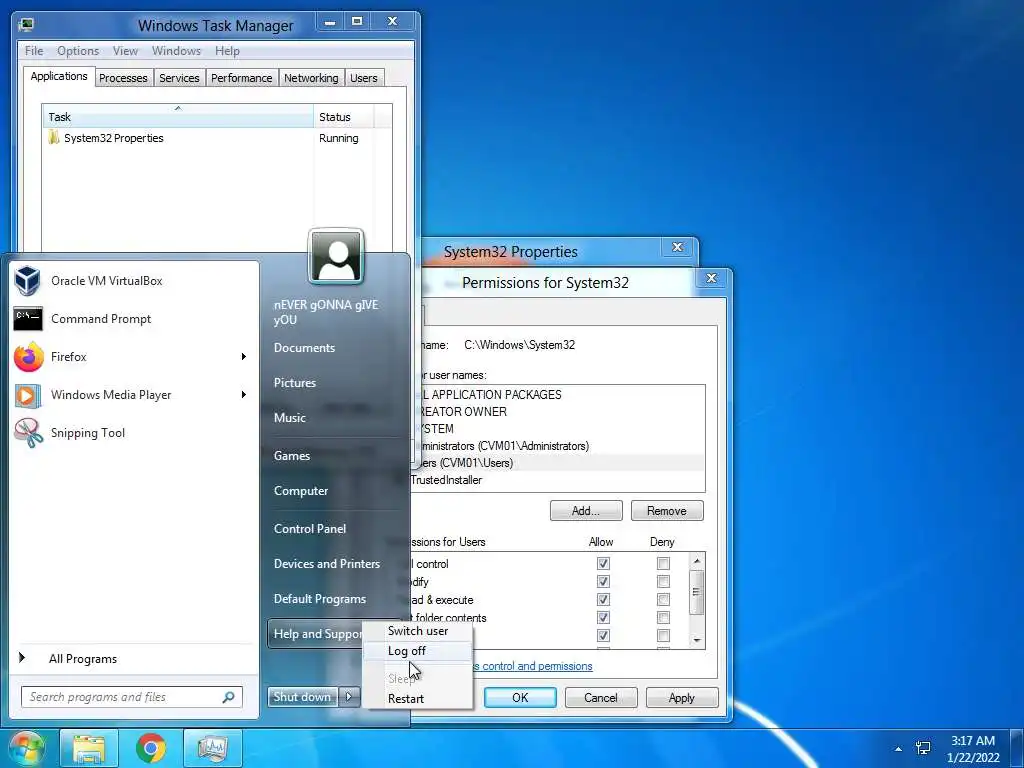Open the Shut down options arrow

[349, 697]
